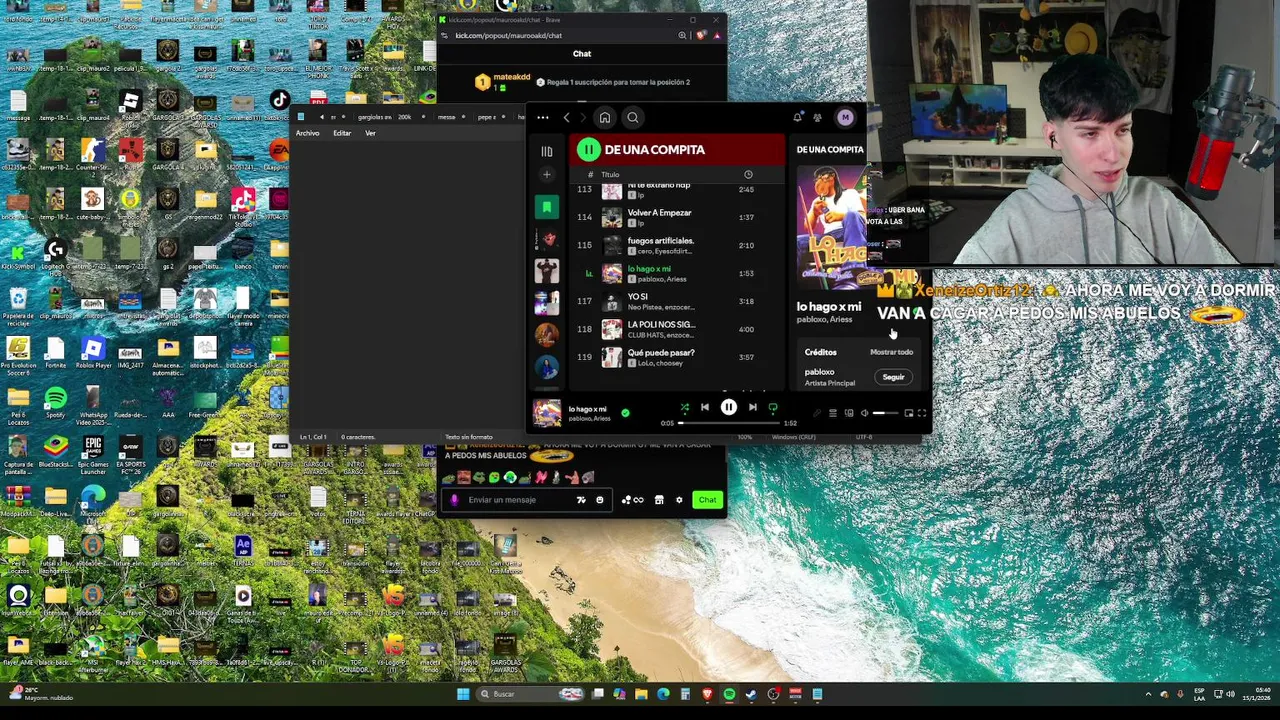The width and height of the screenshot is (1280, 720).
Task: Adjust Spotify volume slider
Action: click(x=885, y=413)
